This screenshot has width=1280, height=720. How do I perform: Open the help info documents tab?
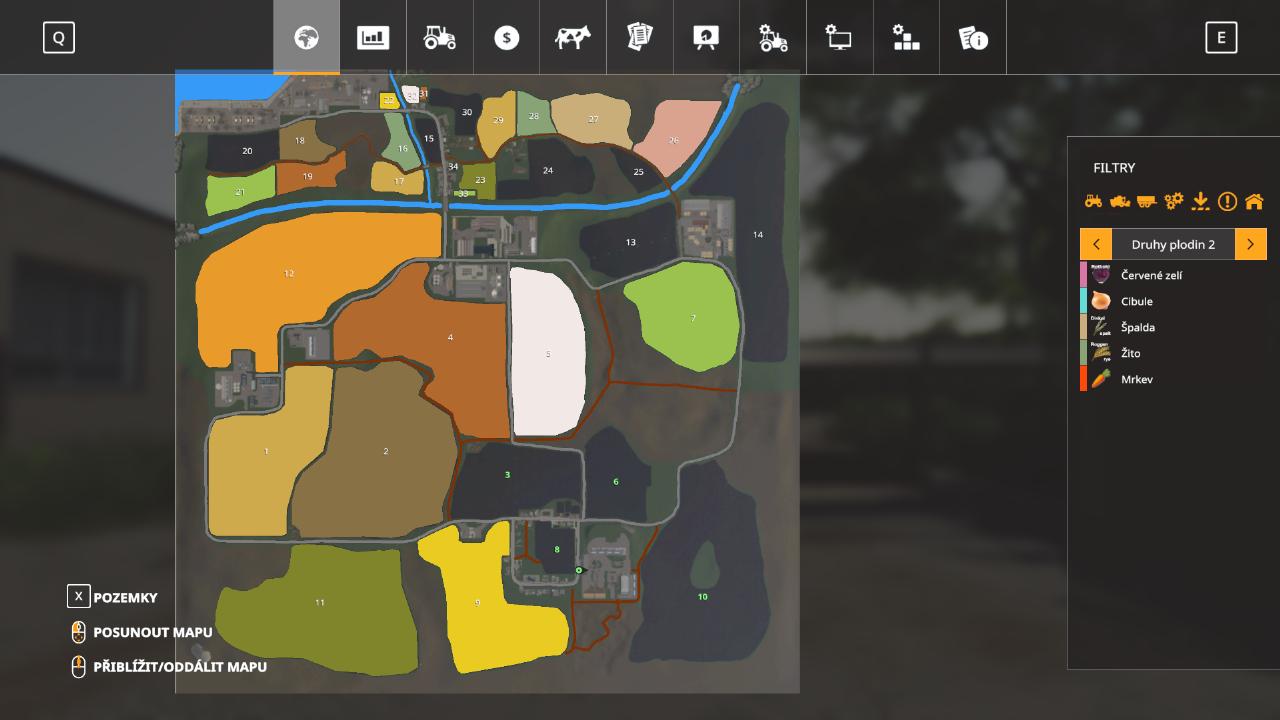click(973, 38)
